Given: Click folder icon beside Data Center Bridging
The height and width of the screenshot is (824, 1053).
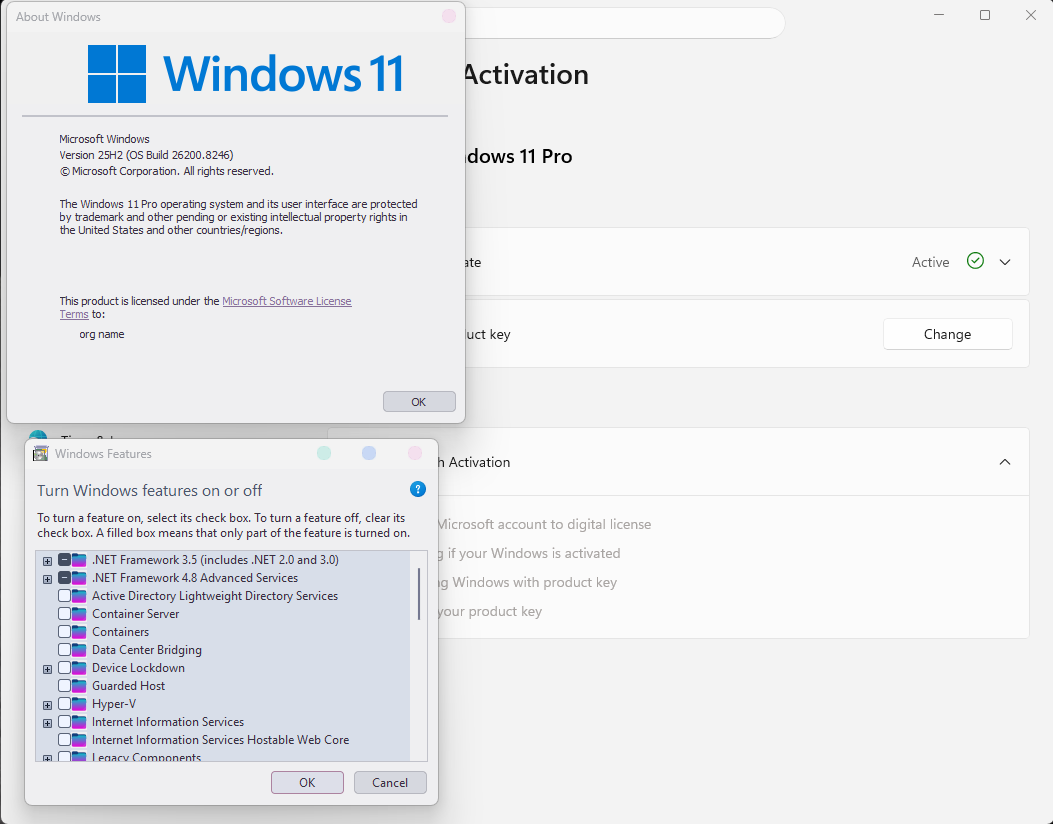Looking at the screenshot, I should point(79,649).
